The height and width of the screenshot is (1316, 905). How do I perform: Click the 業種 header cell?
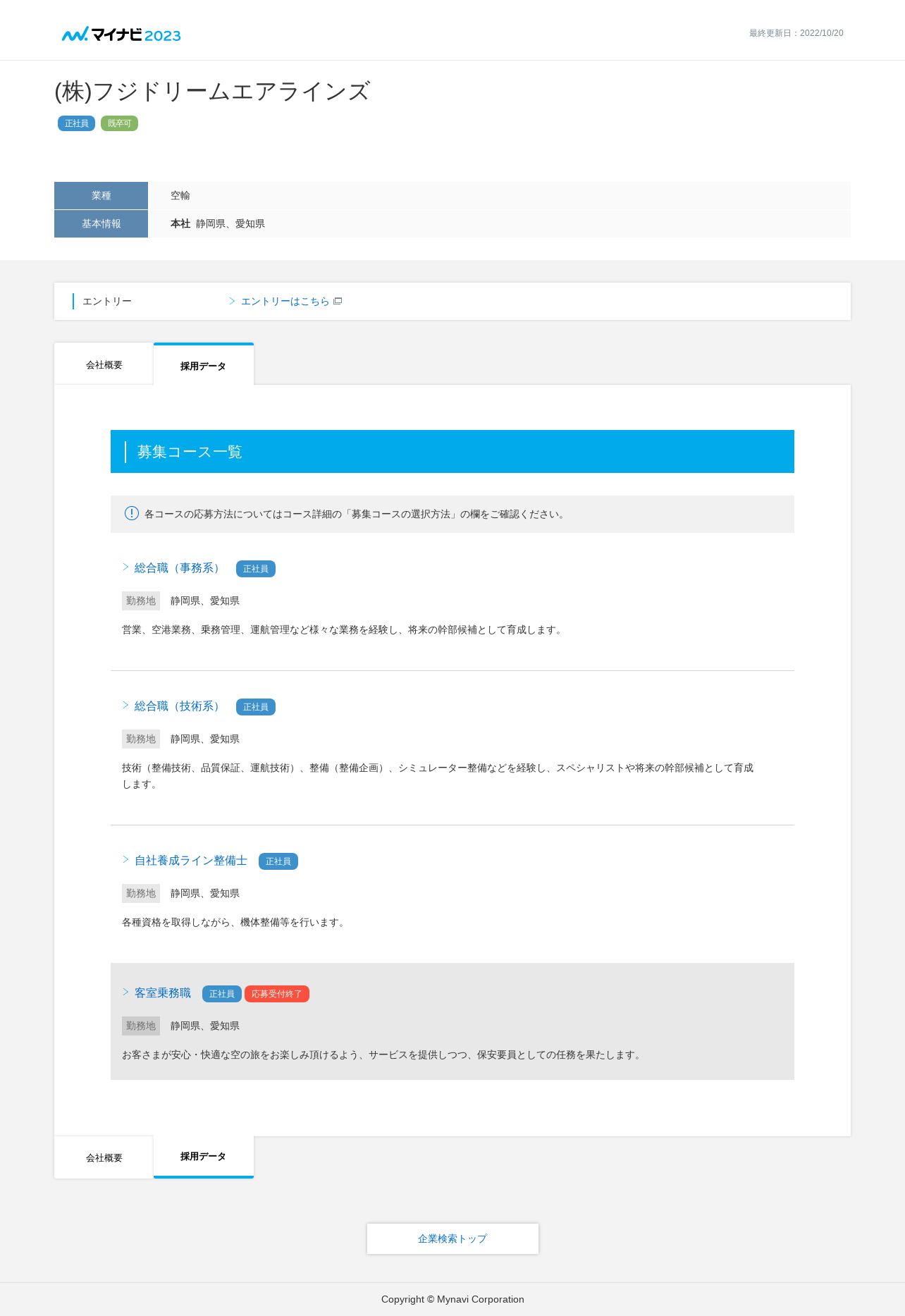click(x=101, y=195)
